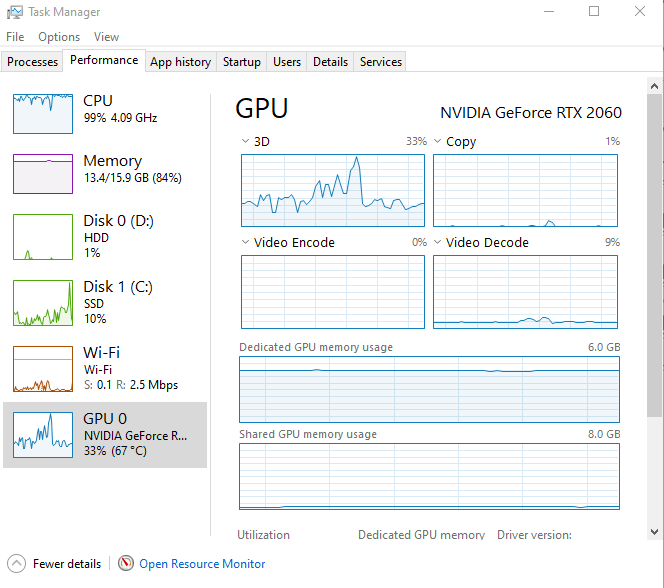Viewport: 664px width, 588px height.
Task: Open the View menu
Action: coord(106,37)
